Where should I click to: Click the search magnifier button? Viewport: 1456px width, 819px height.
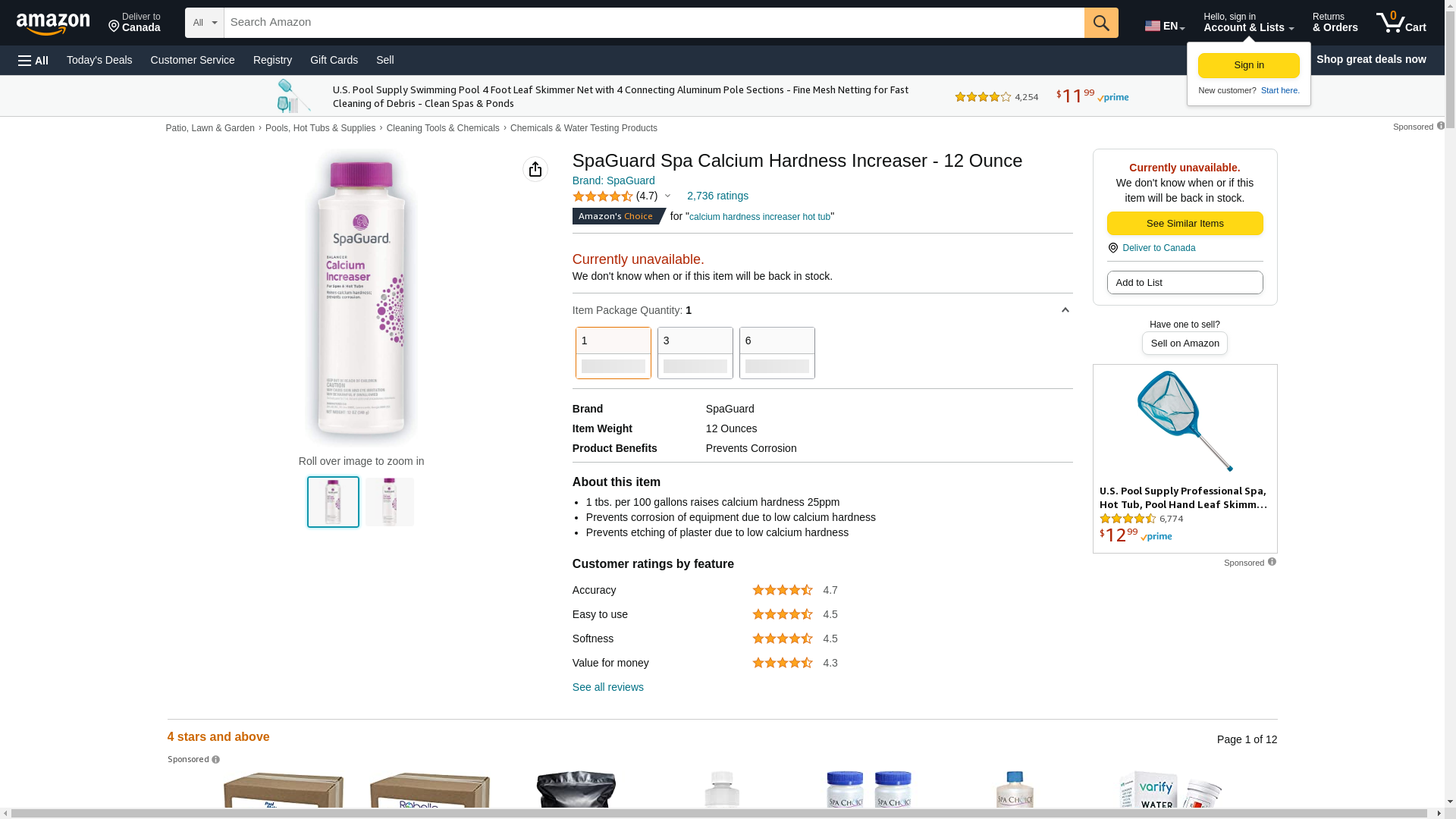pos(1101,23)
